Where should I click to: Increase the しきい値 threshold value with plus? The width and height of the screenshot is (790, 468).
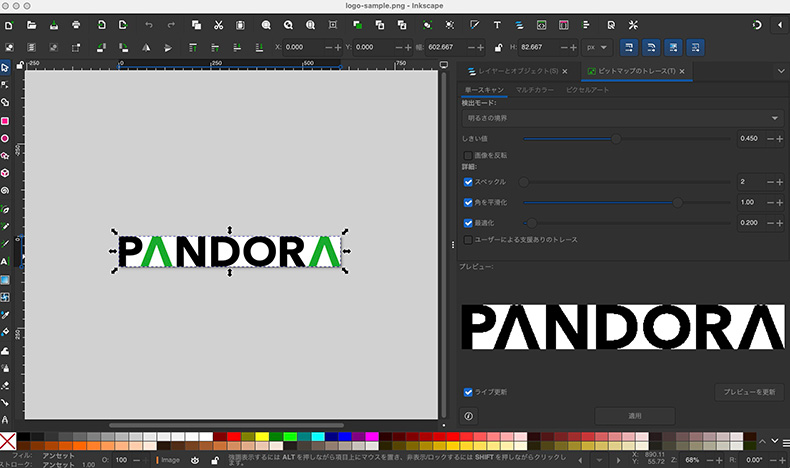pos(779,139)
